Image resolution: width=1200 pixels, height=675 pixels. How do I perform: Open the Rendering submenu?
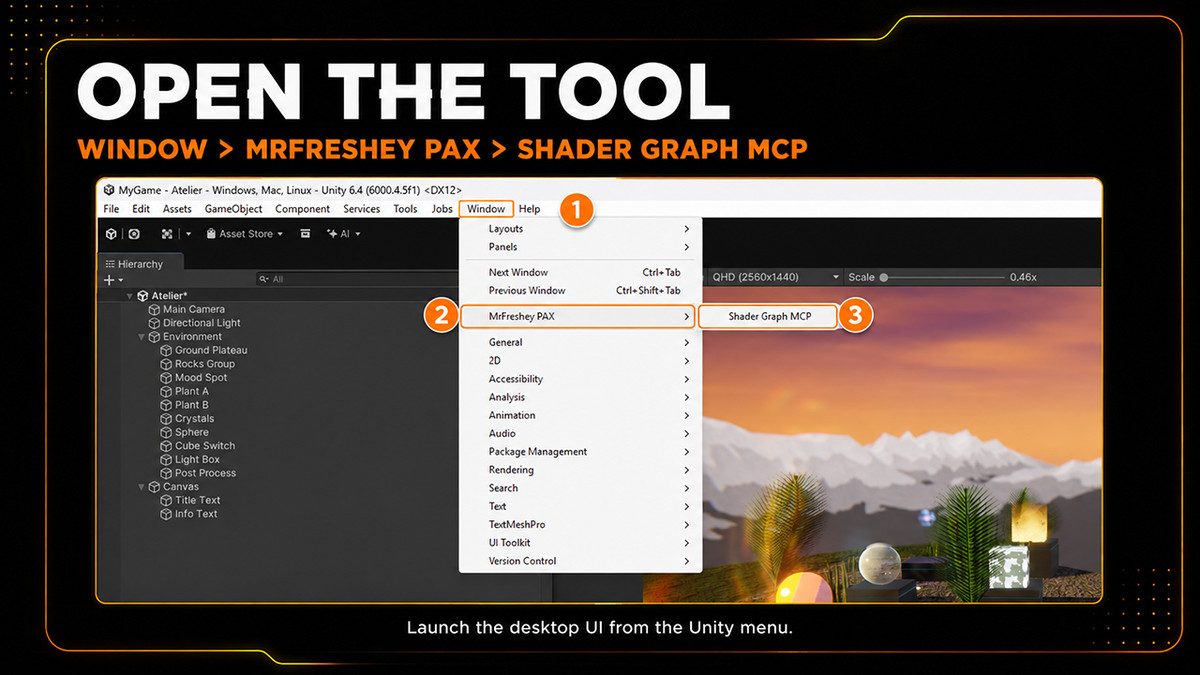coord(580,470)
